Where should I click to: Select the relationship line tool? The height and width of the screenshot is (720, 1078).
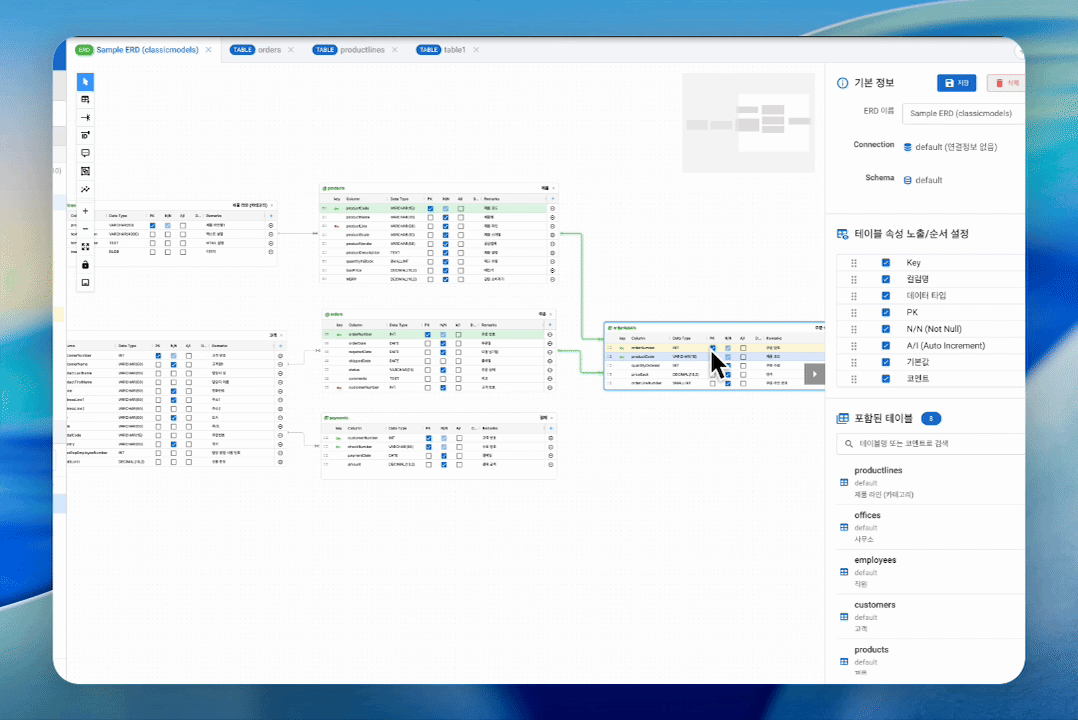[x=85, y=117]
